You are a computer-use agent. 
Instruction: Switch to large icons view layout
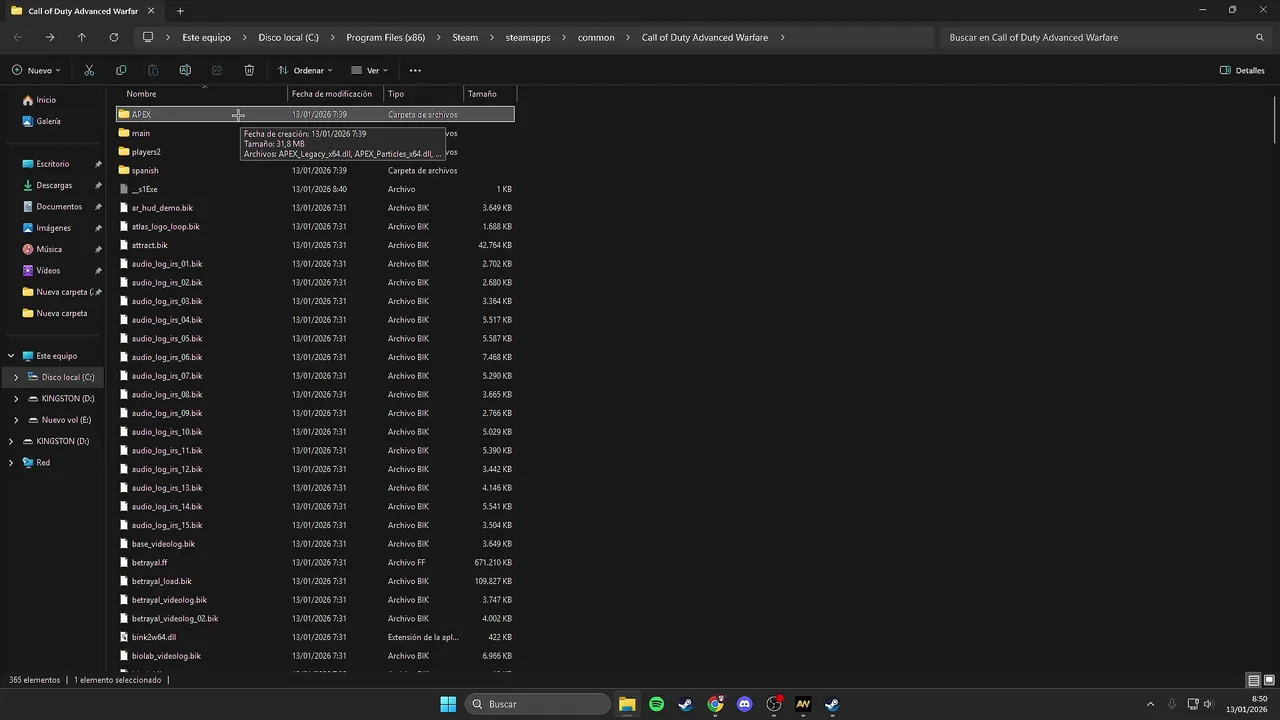[x=1269, y=680]
